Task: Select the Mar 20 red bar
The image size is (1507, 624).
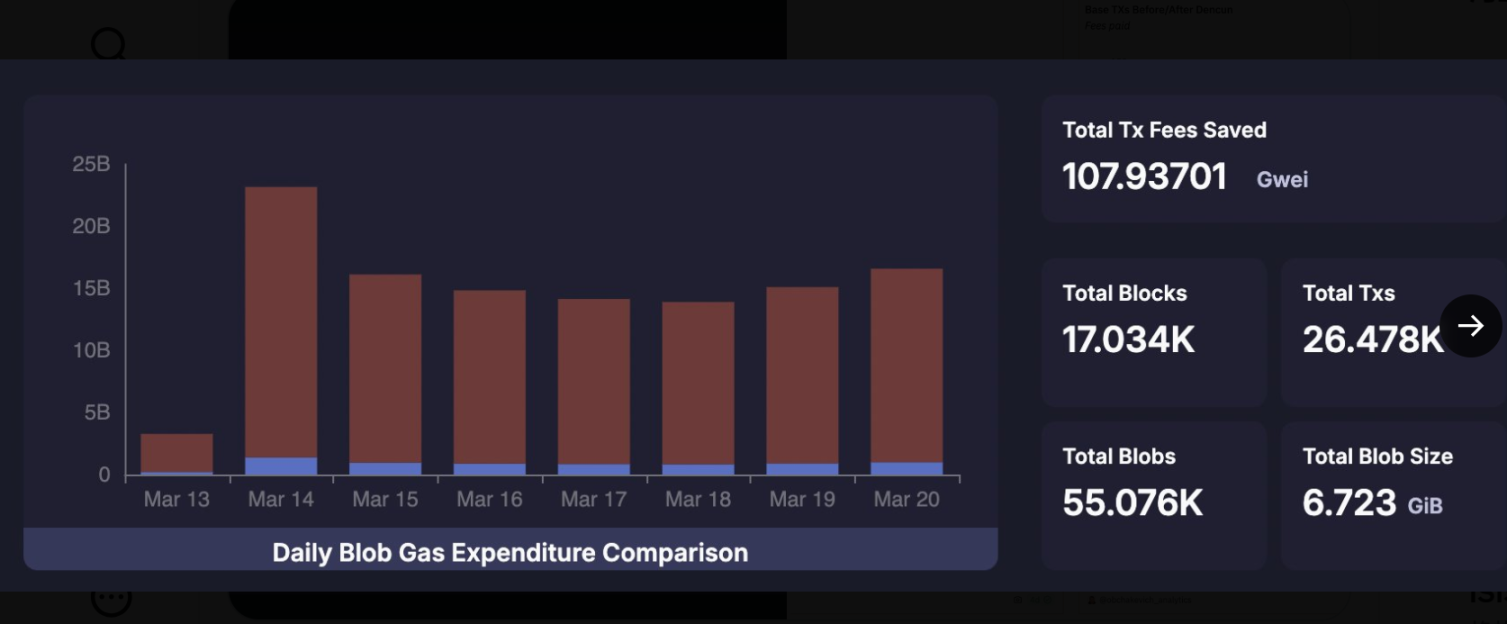Action: pyautogui.click(x=906, y=365)
